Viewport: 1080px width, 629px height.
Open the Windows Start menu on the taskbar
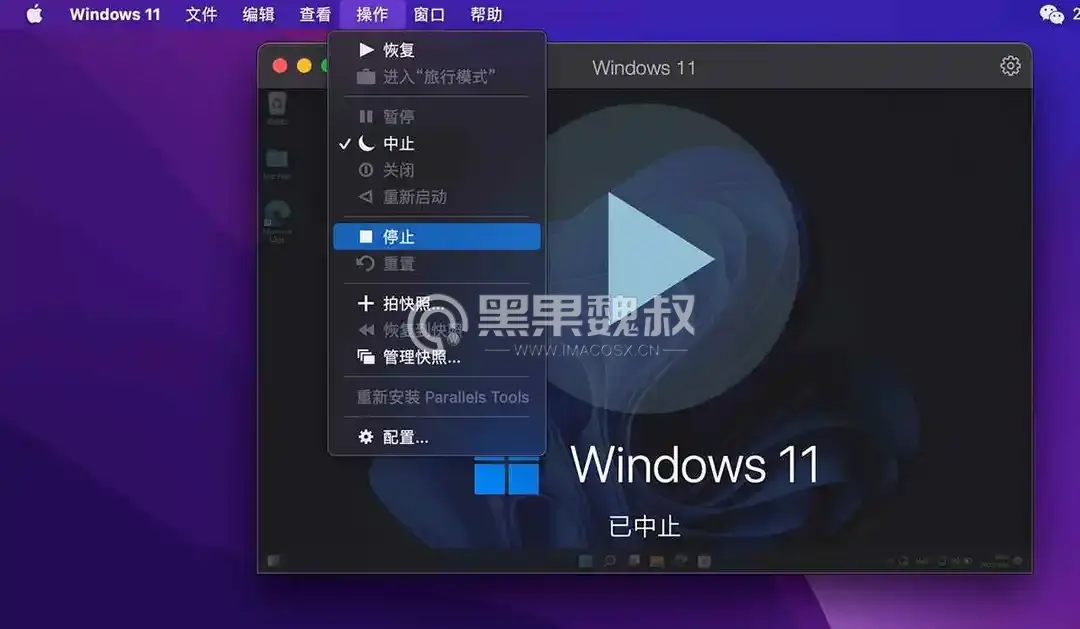tap(584, 562)
